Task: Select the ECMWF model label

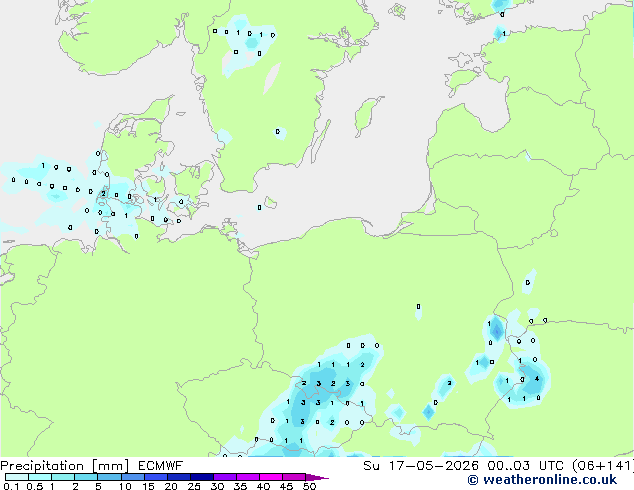Action: [160, 466]
